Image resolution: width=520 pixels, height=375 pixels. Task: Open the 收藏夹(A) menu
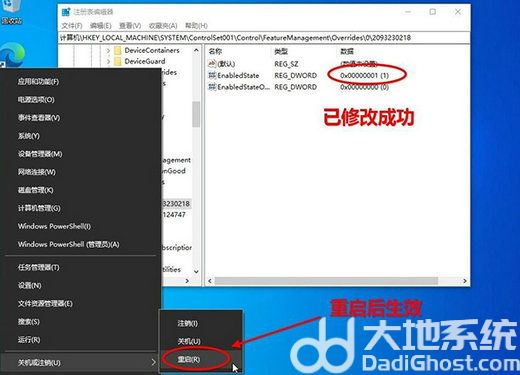(x=163, y=26)
